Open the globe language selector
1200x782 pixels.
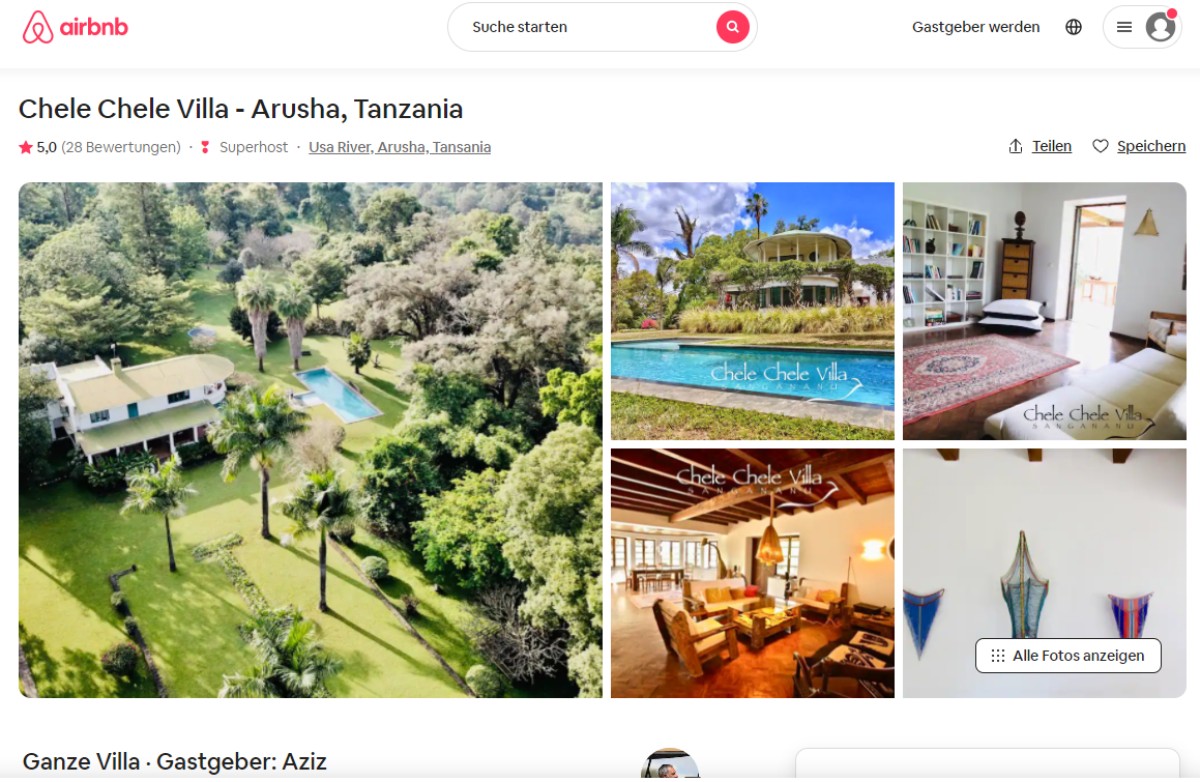pos(1073,27)
